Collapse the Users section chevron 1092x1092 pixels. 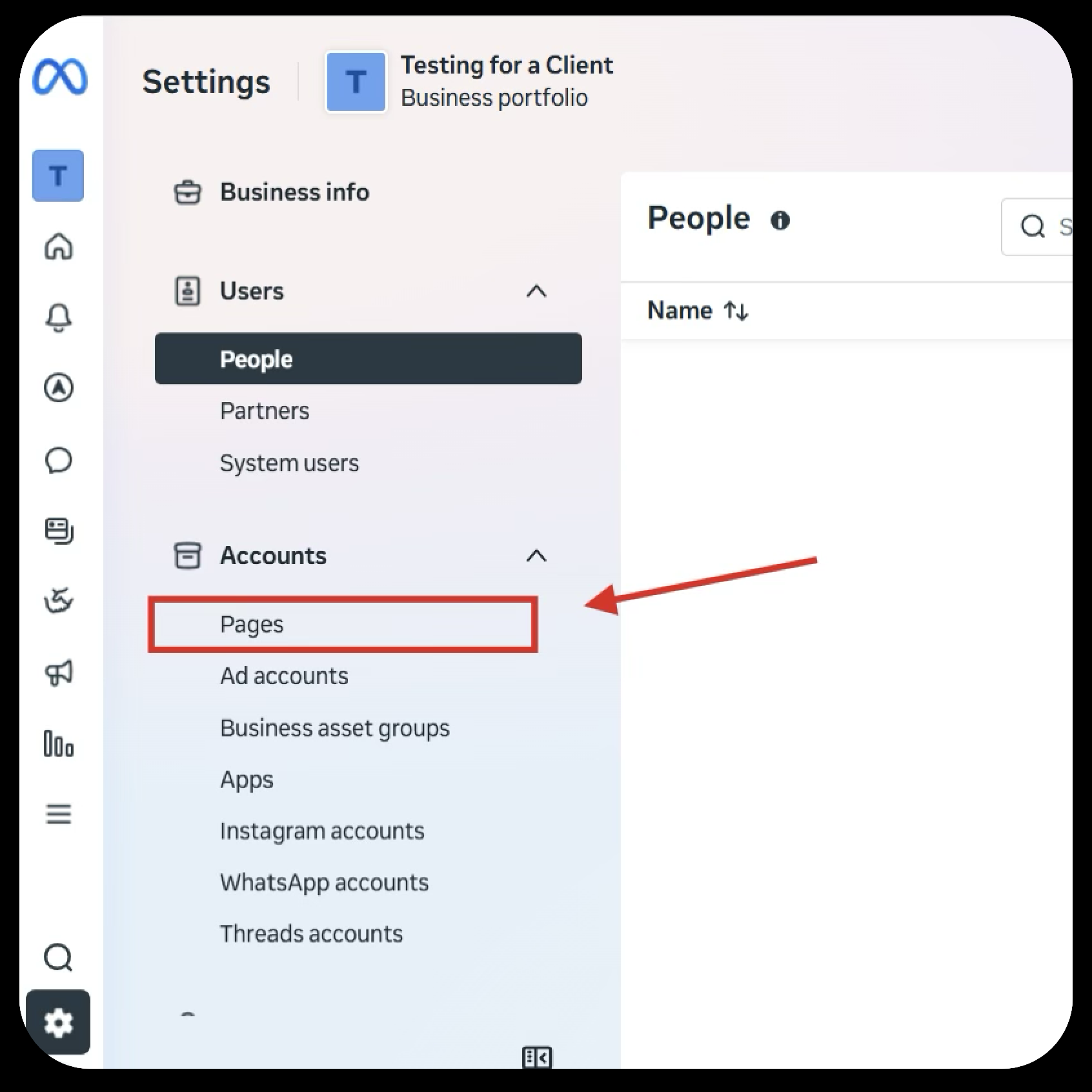pos(537,292)
